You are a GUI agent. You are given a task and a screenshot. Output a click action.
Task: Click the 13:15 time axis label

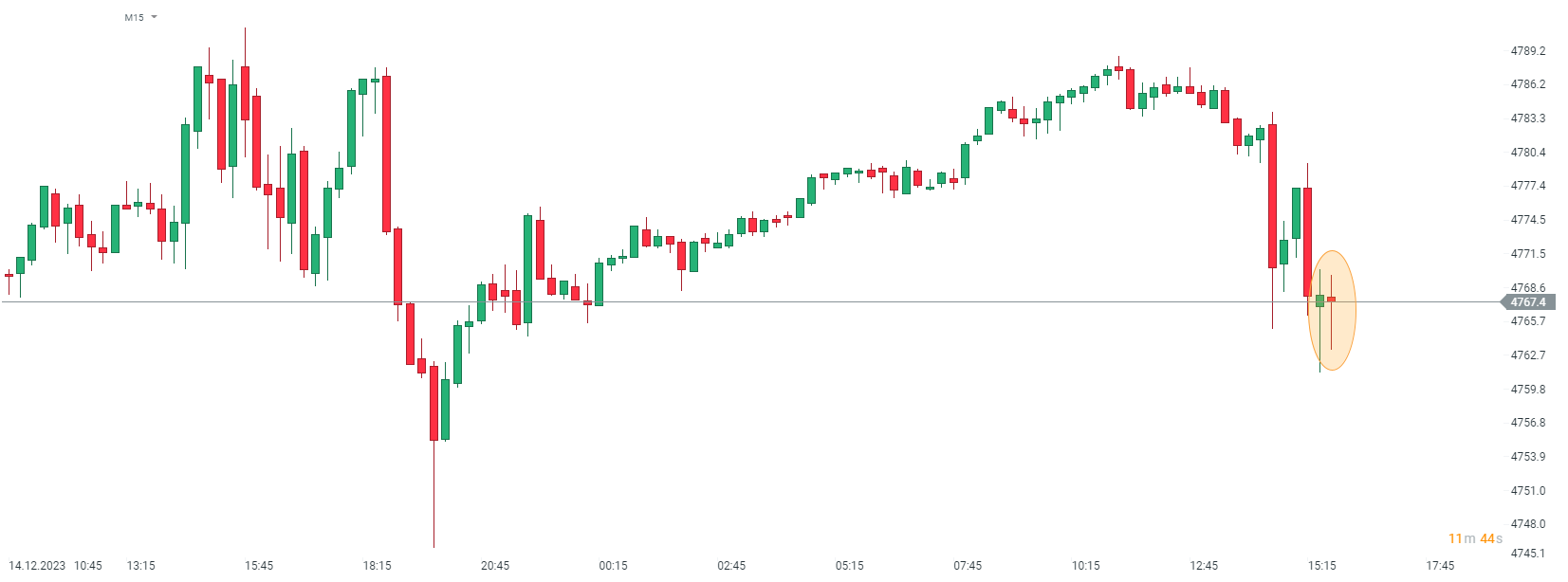coord(141,566)
